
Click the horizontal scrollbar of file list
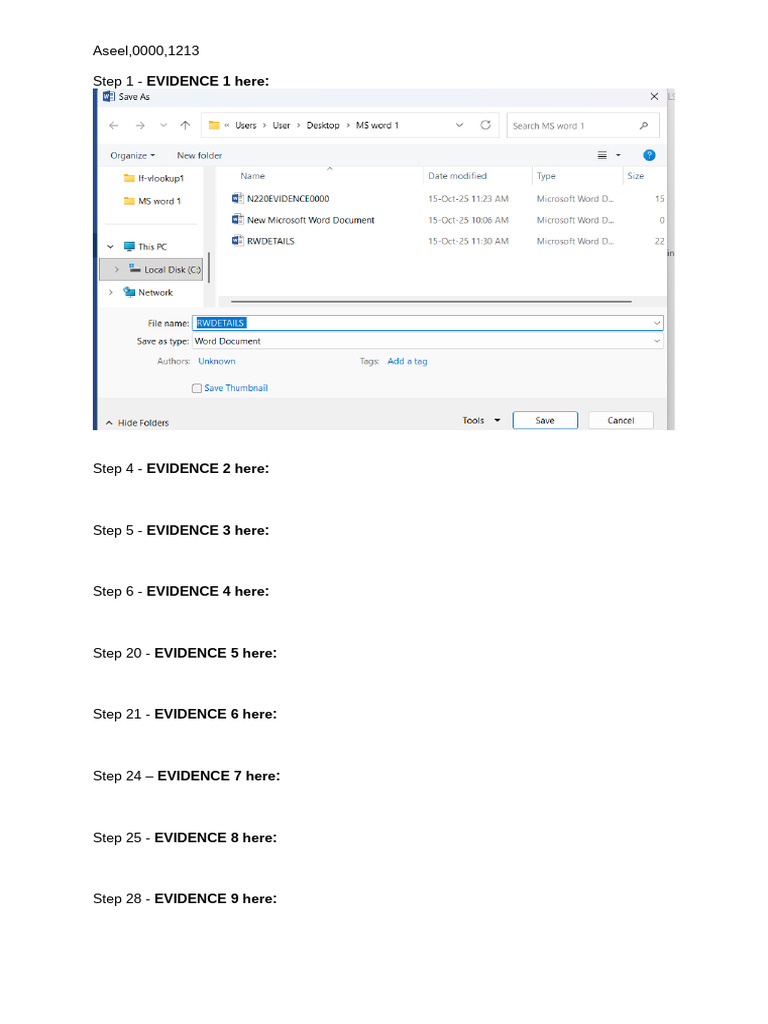[431, 302]
